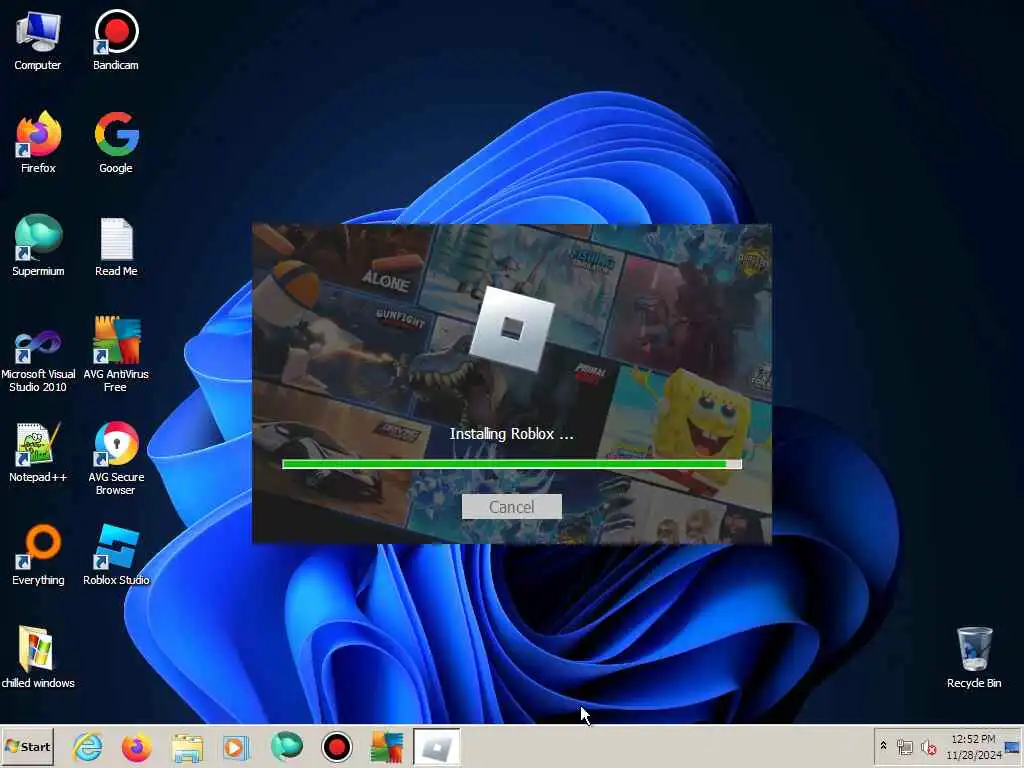Open the Start menu
Image resolution: width=1024 pixels, height=768 pixels.
click(x=27, y=746)
